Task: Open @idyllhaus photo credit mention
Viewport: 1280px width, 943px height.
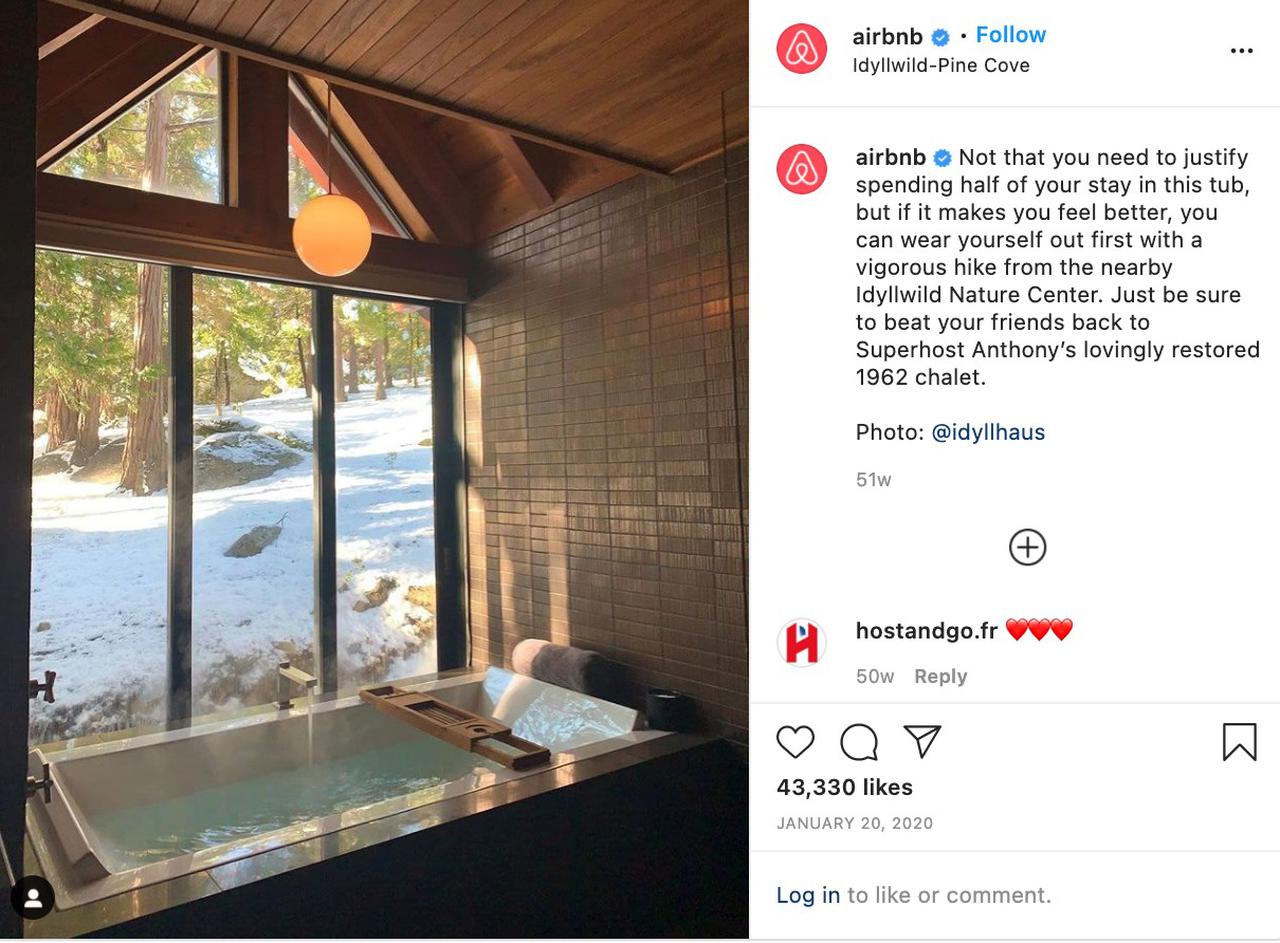Action: 988,432
